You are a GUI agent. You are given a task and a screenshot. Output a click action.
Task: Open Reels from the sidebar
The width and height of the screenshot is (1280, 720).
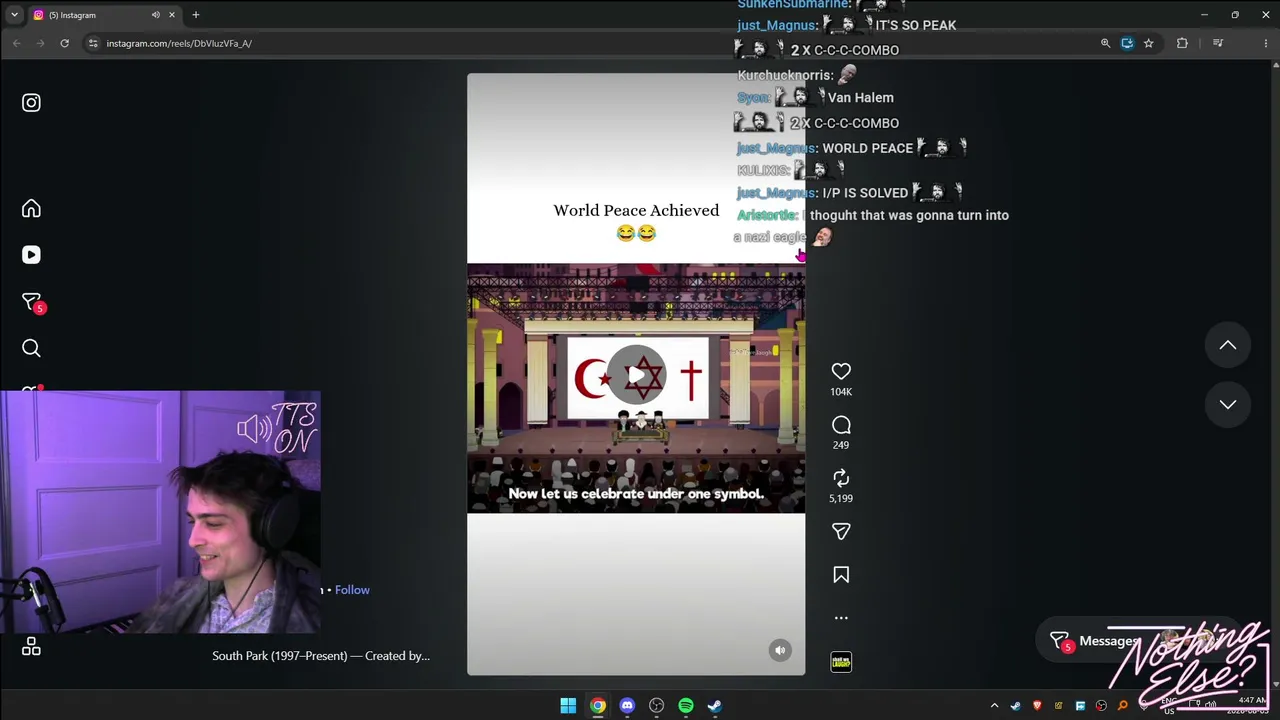coord(31,255)
